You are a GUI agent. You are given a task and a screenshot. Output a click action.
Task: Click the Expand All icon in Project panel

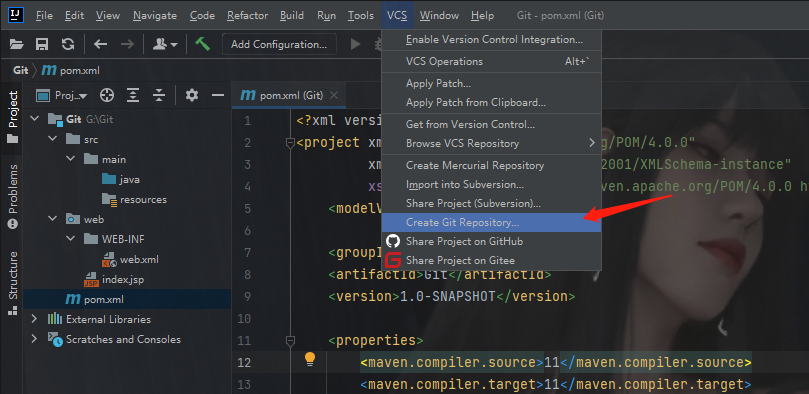[134, 95]
